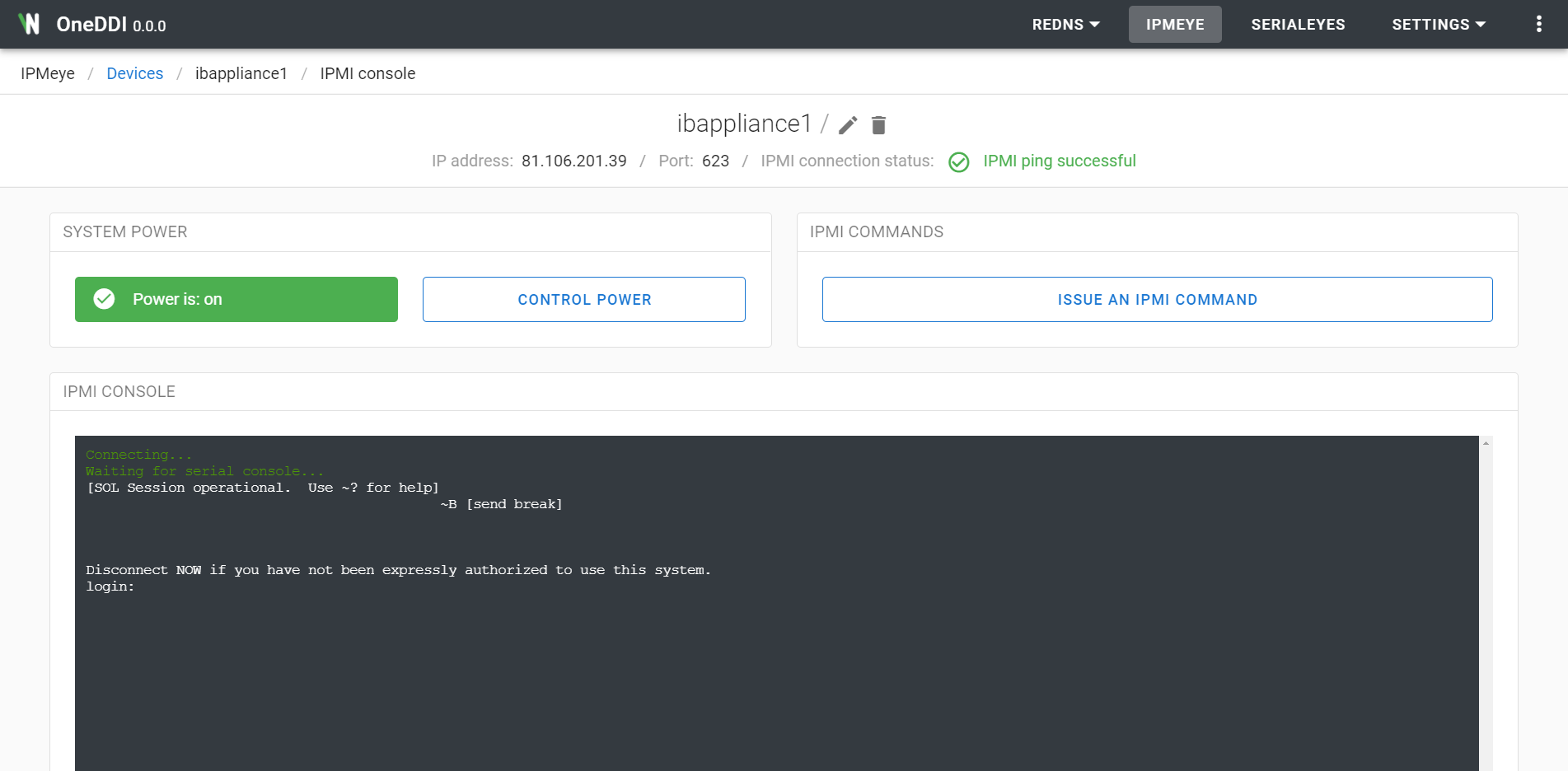Open the three-dot overflow menu

(x=1538, y=24)
